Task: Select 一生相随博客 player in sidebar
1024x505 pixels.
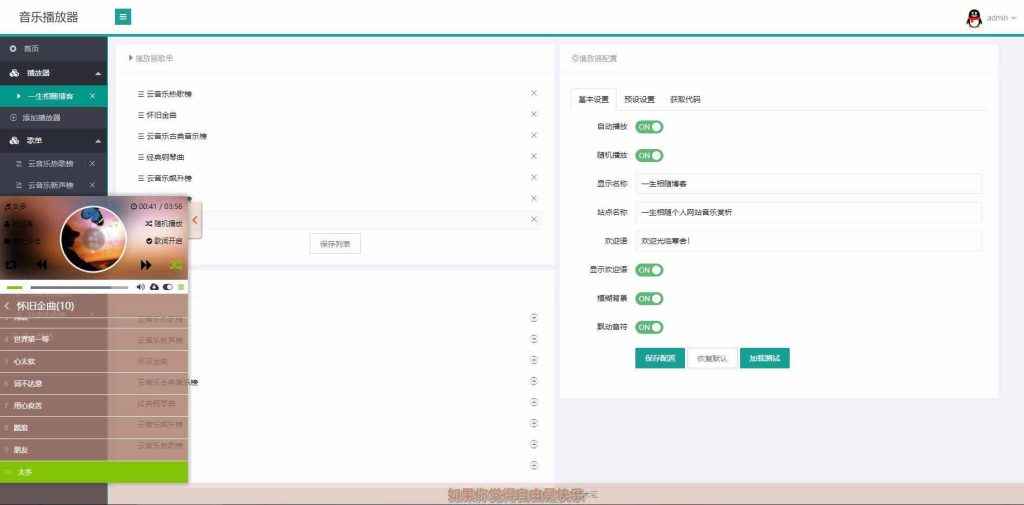Action: click(50, 96)
